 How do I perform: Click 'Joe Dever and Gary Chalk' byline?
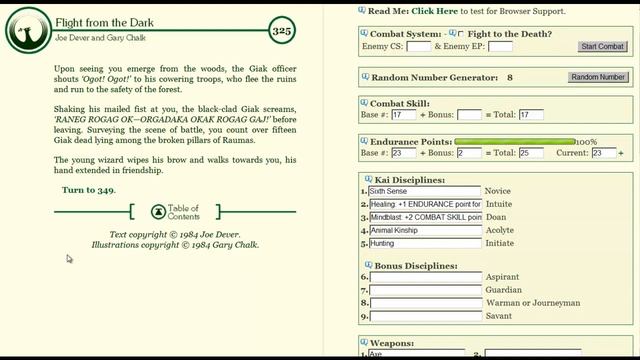(100, 38)
